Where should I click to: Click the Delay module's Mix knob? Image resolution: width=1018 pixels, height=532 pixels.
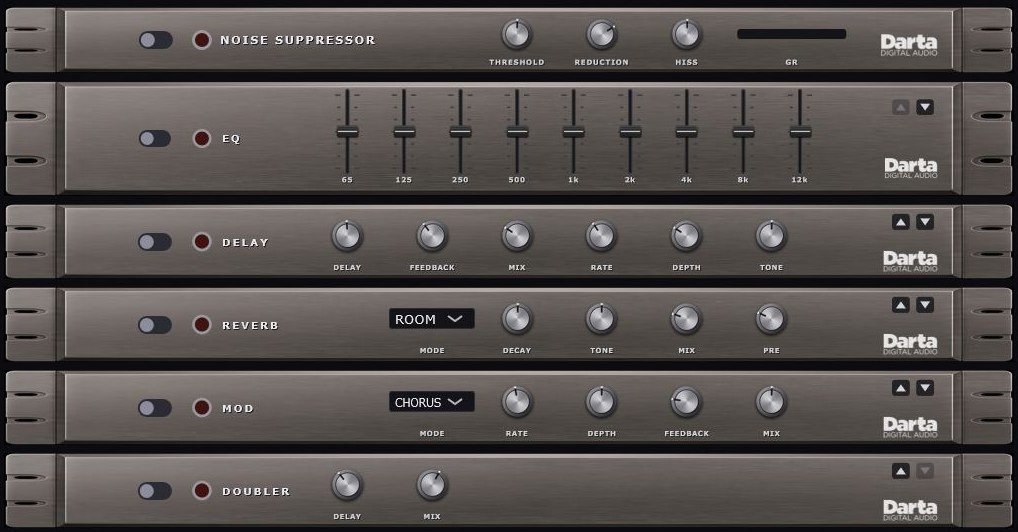517,236
